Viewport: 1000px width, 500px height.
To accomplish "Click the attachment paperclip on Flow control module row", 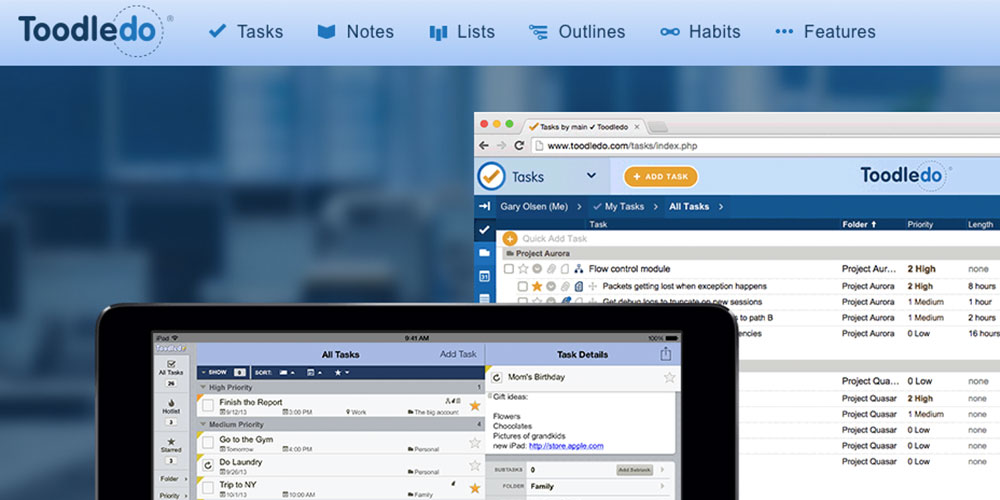I will click(x=550, y=269).
